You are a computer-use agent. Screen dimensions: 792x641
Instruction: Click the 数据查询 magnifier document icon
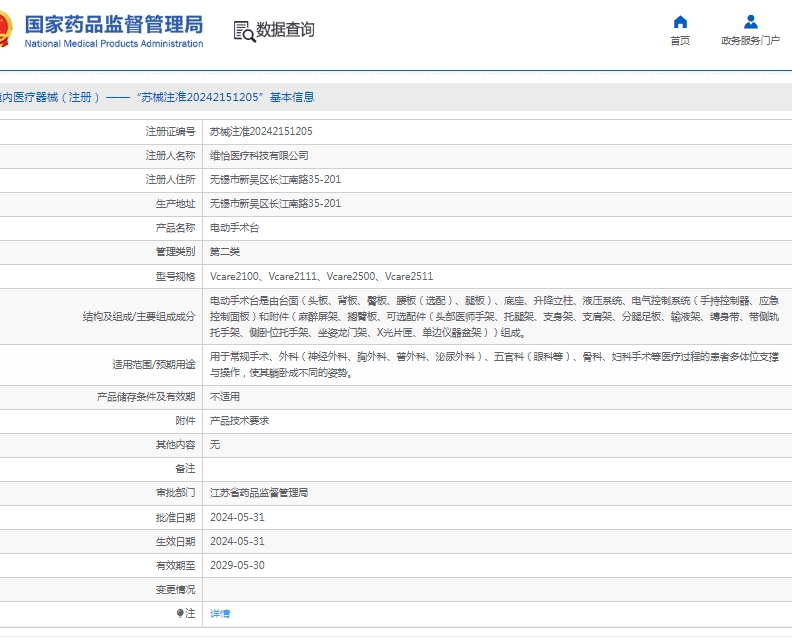(244, 31)
